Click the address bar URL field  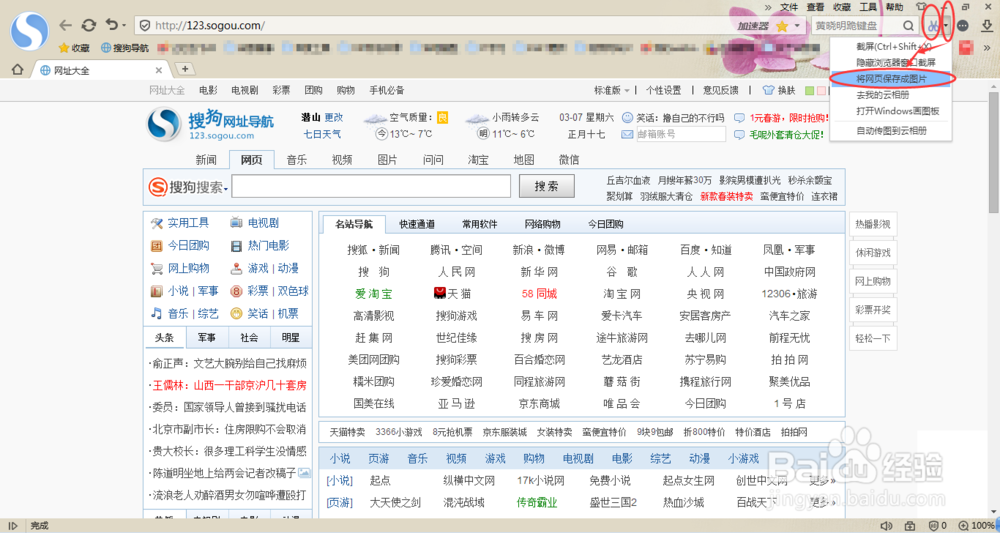440,26
